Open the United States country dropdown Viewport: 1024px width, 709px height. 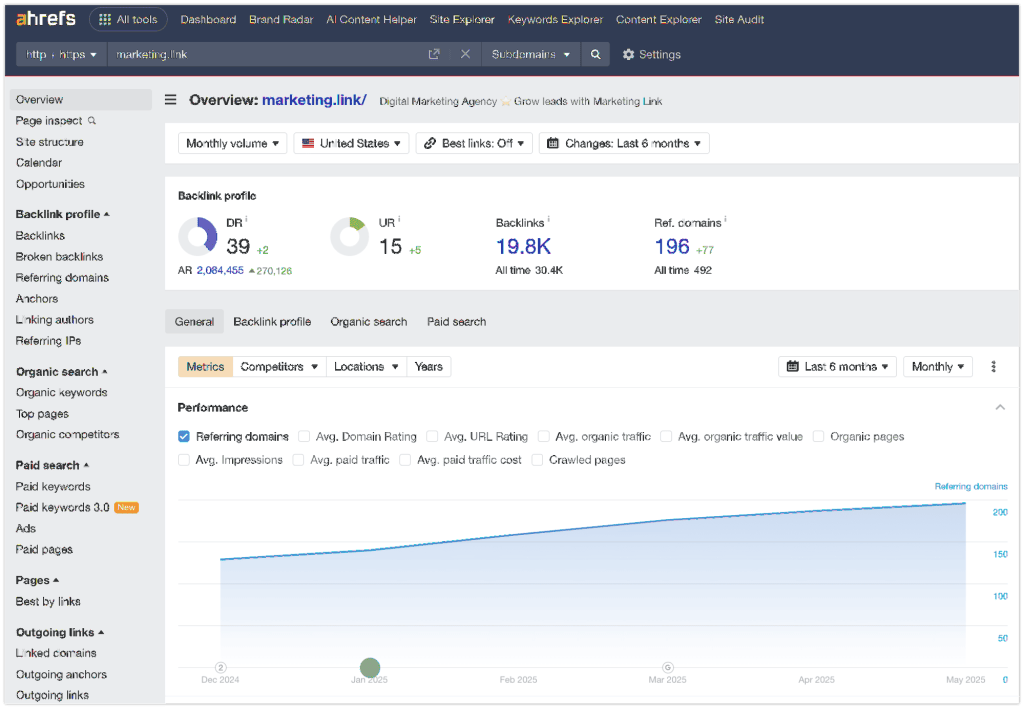(351, 143)
